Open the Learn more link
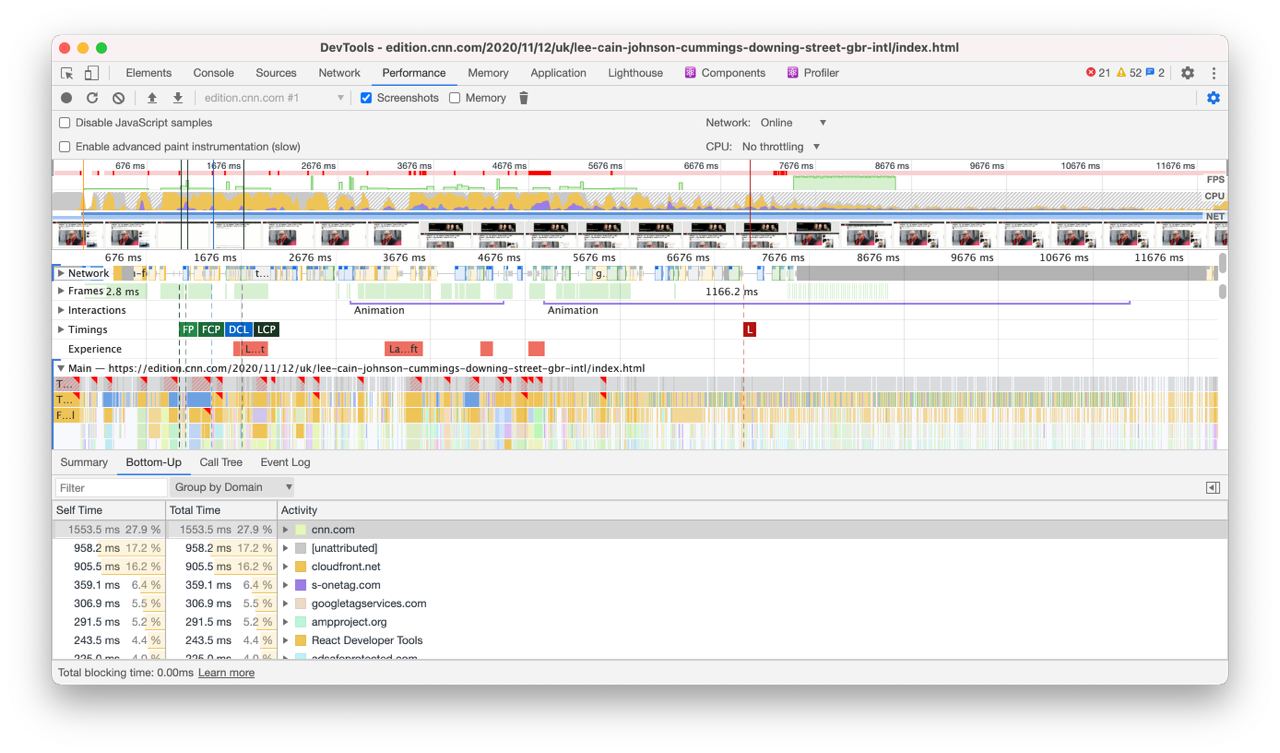 pyautogui.click(x=226, y=673)
